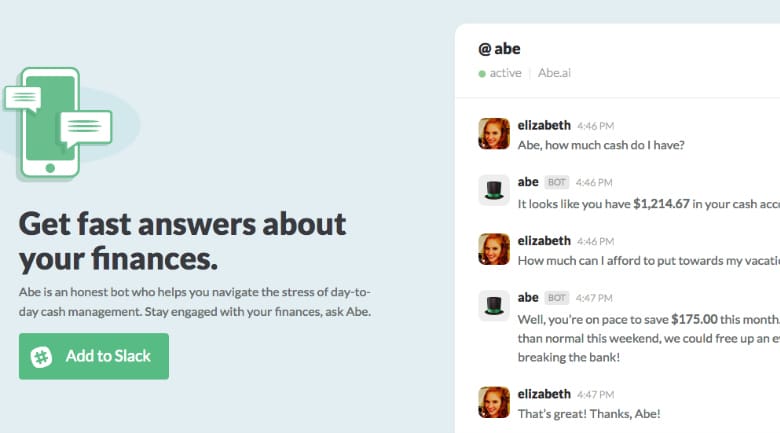Click the BOT badge on Abe's 4:47 PM message
Screen dimensions: 780x433
click(557, 297)
